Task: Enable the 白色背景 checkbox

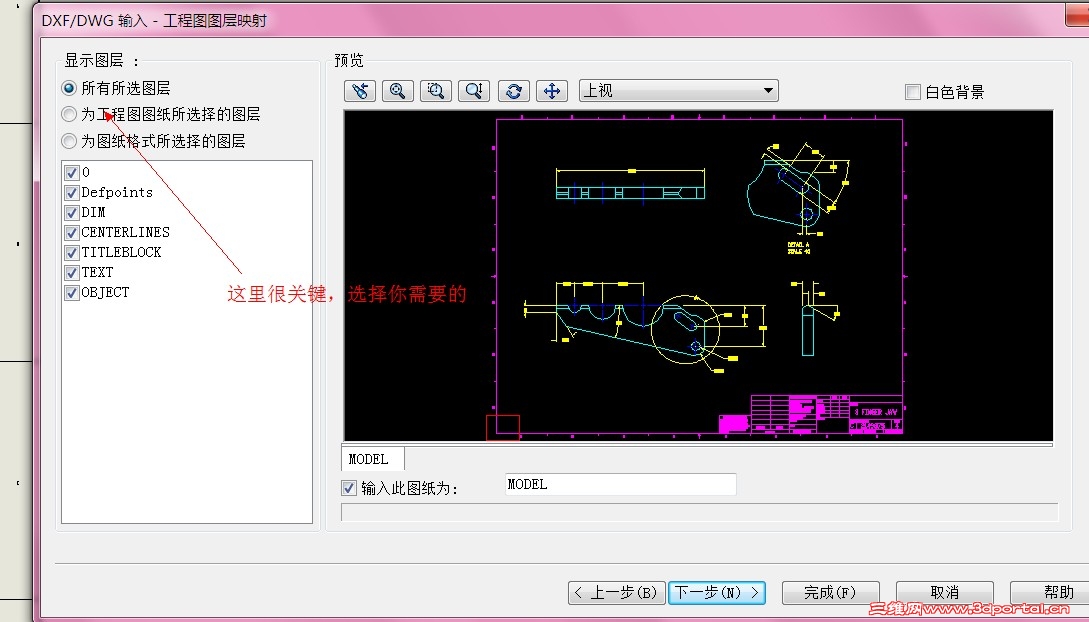Action: [x=913, y=92]
